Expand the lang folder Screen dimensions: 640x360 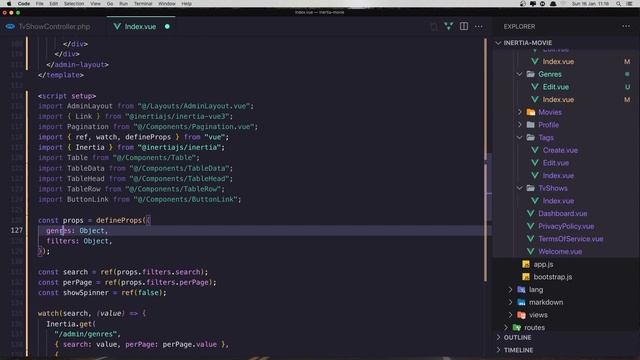pyautogui.click(x=510, y=289)
